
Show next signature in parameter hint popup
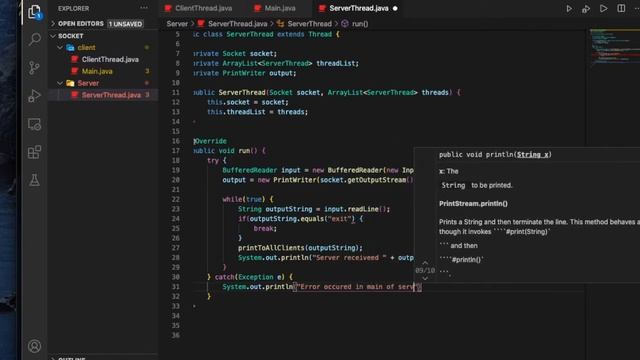coord(425,278)
